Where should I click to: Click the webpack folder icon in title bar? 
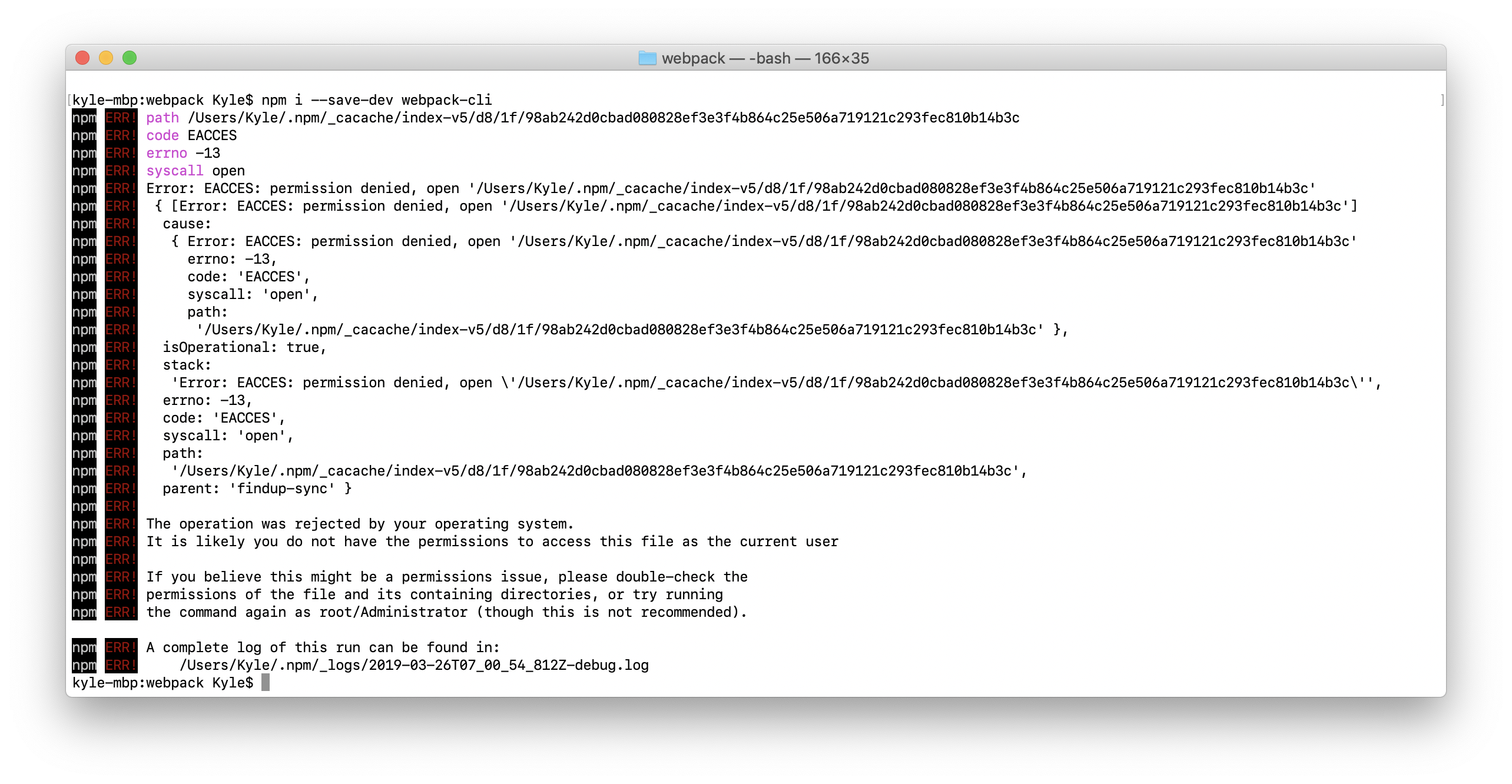(x=647, y=58)
